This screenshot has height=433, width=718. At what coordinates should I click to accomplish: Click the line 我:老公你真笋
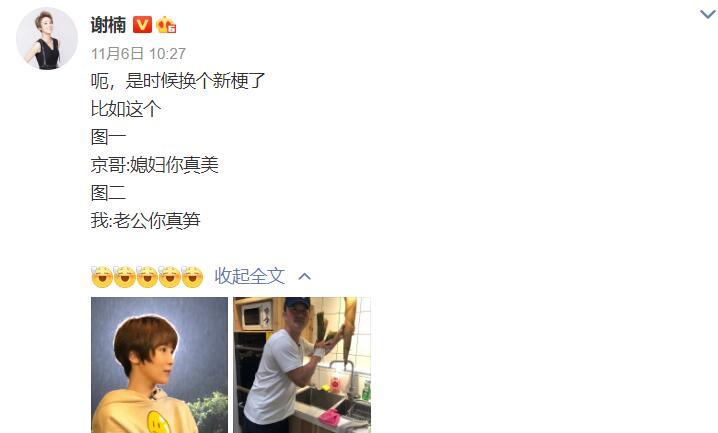pos(146,221)
